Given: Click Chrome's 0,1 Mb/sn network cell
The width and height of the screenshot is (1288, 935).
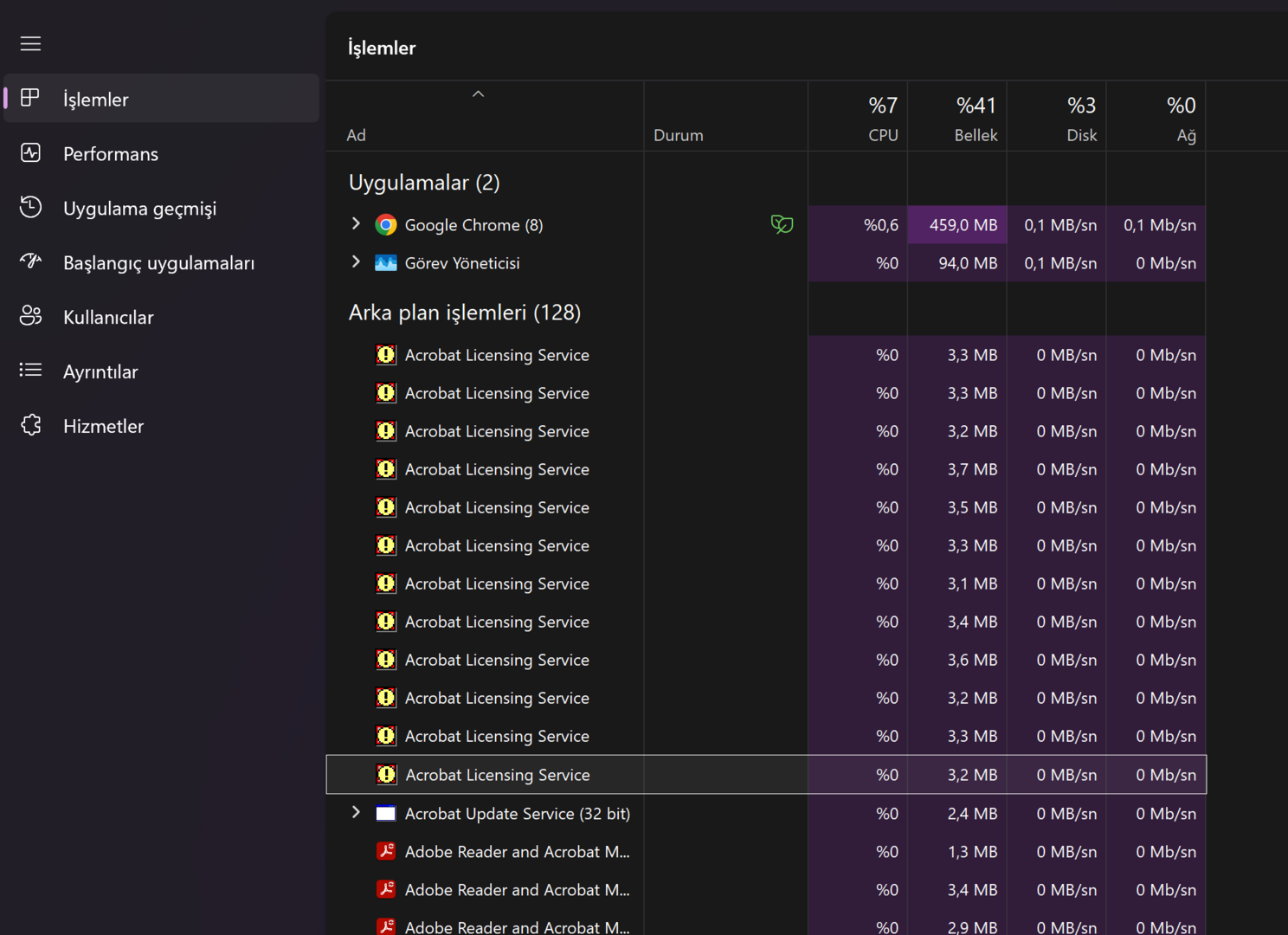Looking at the screenshot, I should point(1156,225).
